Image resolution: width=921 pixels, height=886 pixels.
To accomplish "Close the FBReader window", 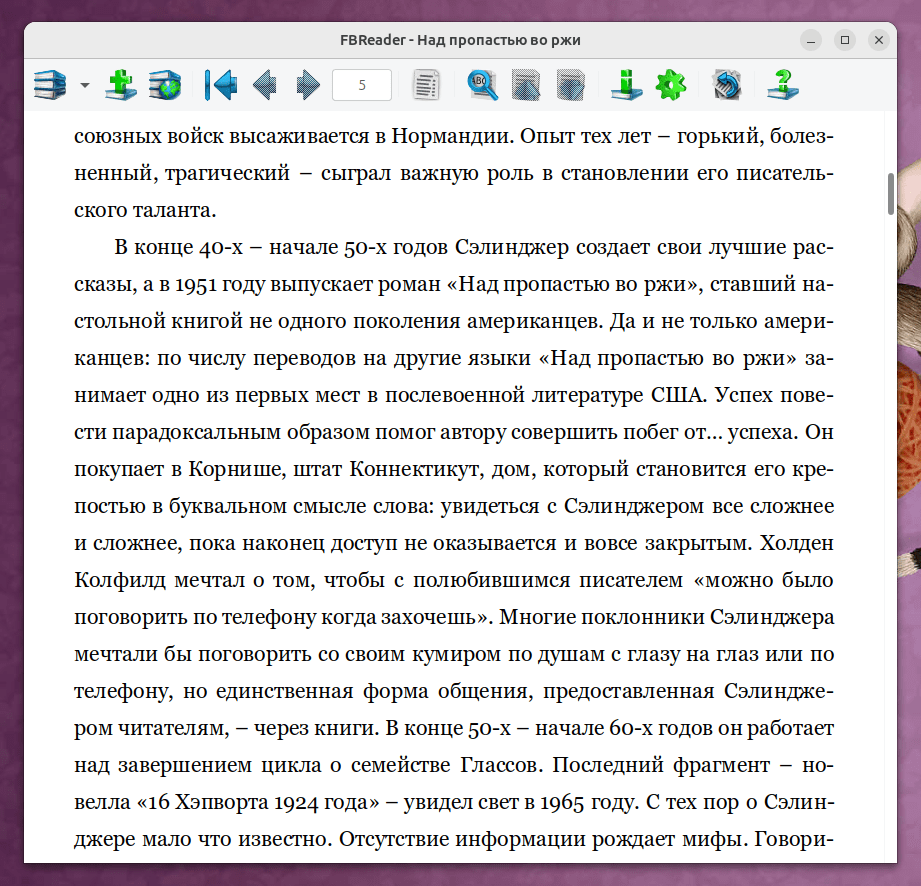I will tap(879, 40).
